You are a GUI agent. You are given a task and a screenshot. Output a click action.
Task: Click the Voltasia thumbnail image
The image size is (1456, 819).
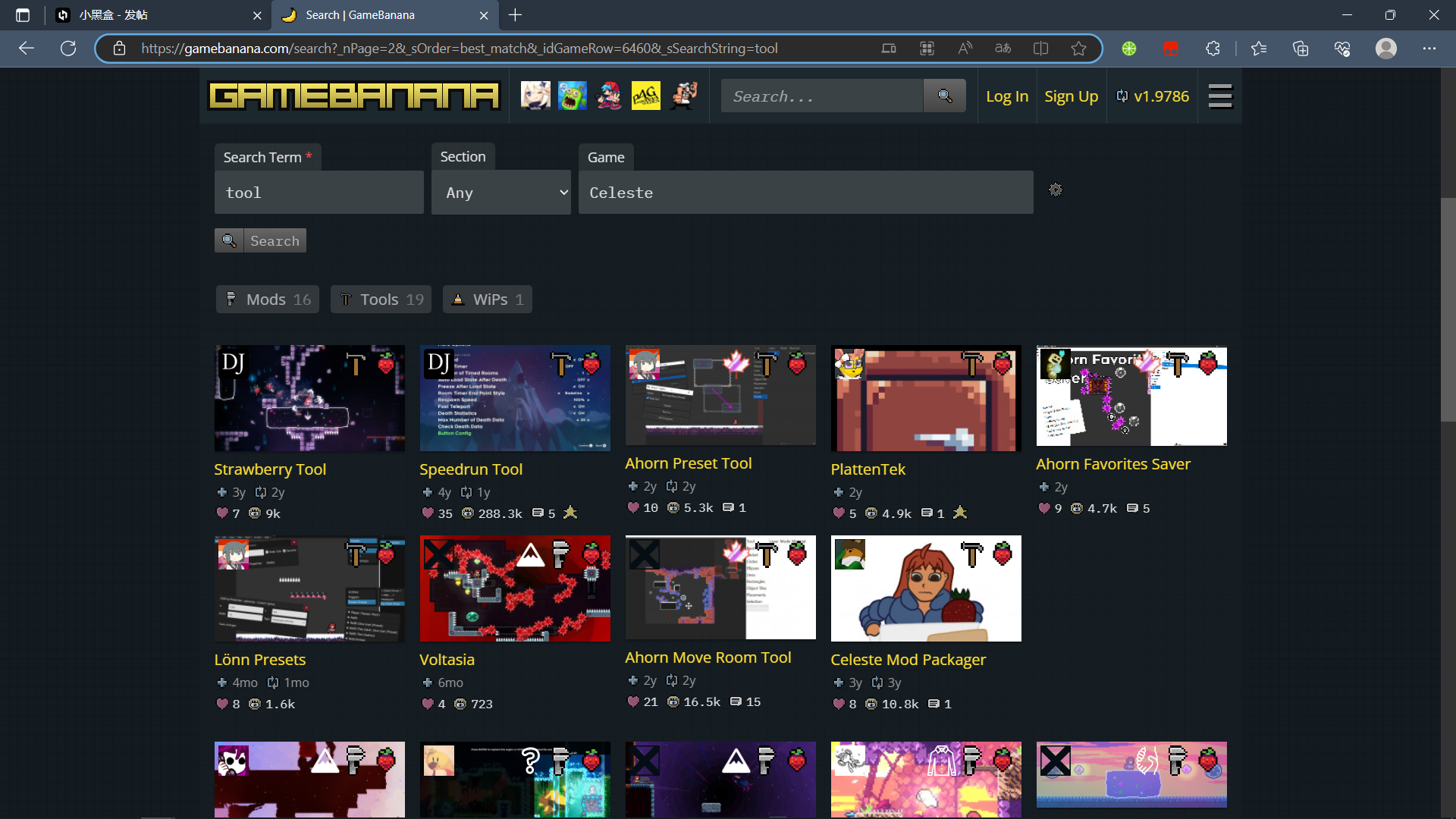point(515,588)
